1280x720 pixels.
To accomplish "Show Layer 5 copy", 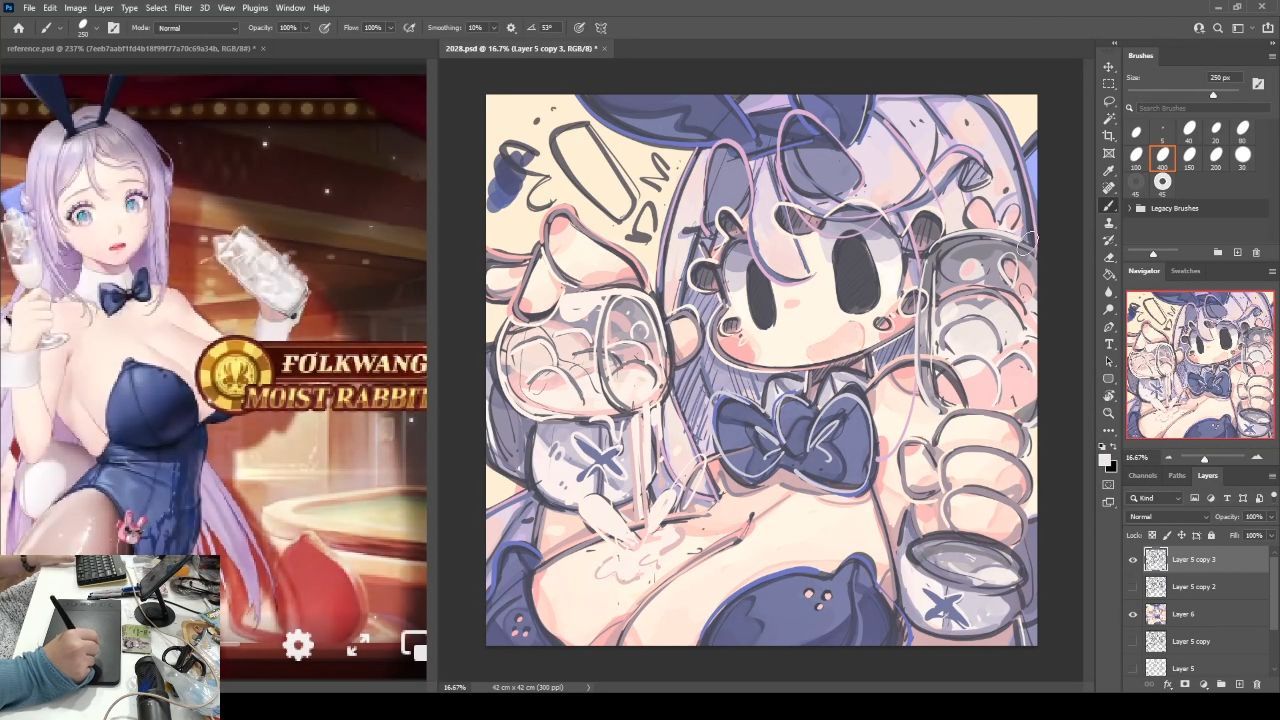I will (x=1133, y=641).
